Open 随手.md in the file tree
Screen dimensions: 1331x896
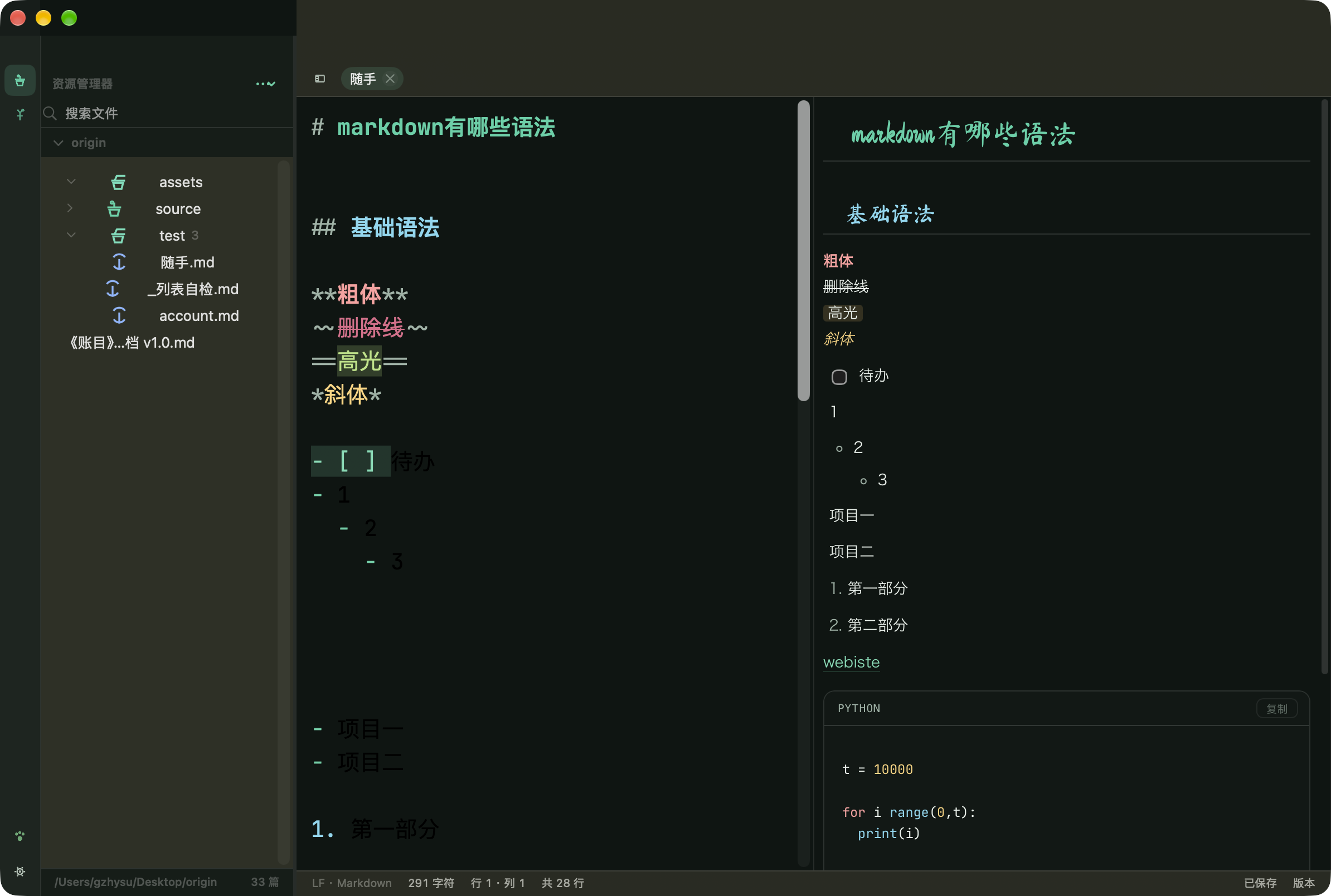[187, 262]
